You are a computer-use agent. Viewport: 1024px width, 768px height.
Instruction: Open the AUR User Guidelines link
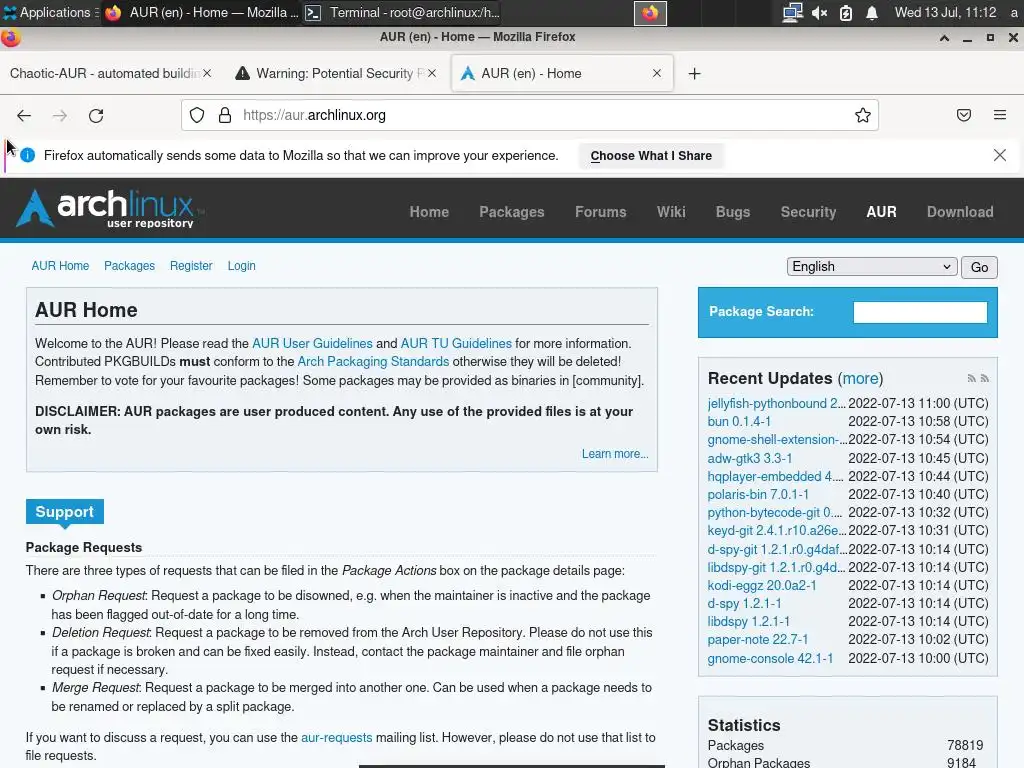pos(312,344)
